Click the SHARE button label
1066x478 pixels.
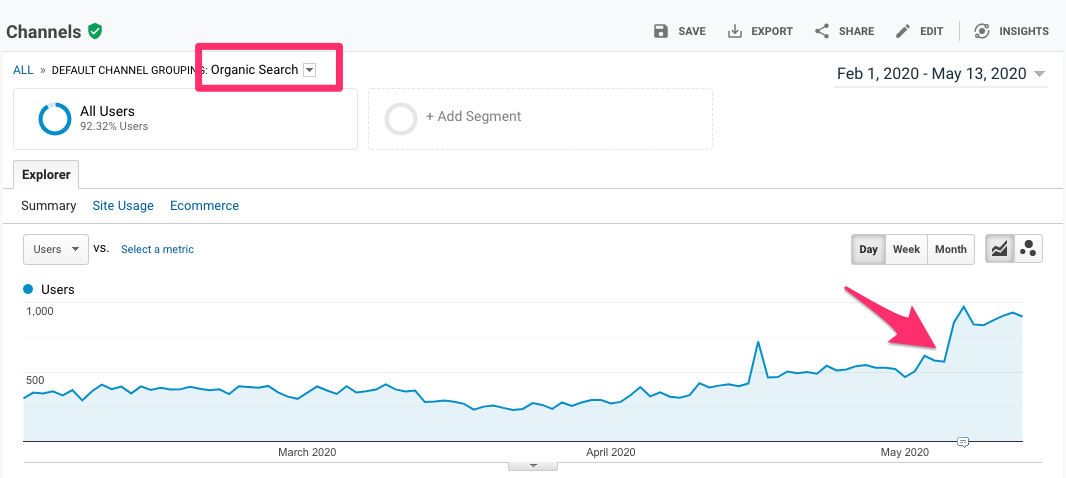[x=857, y=31]
